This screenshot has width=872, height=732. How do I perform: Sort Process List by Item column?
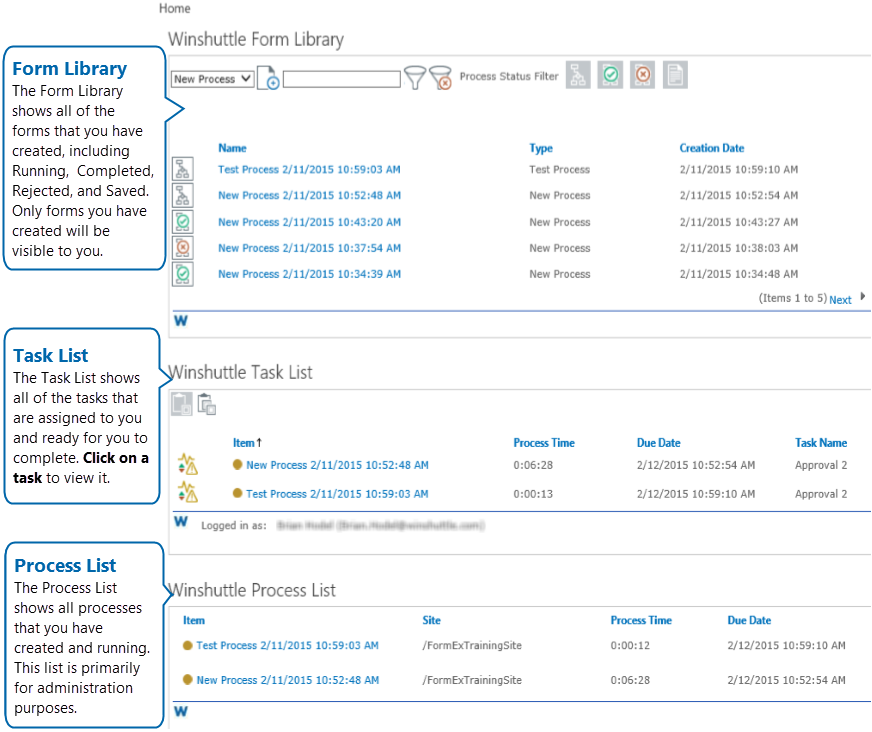click(x=194, y=620)
